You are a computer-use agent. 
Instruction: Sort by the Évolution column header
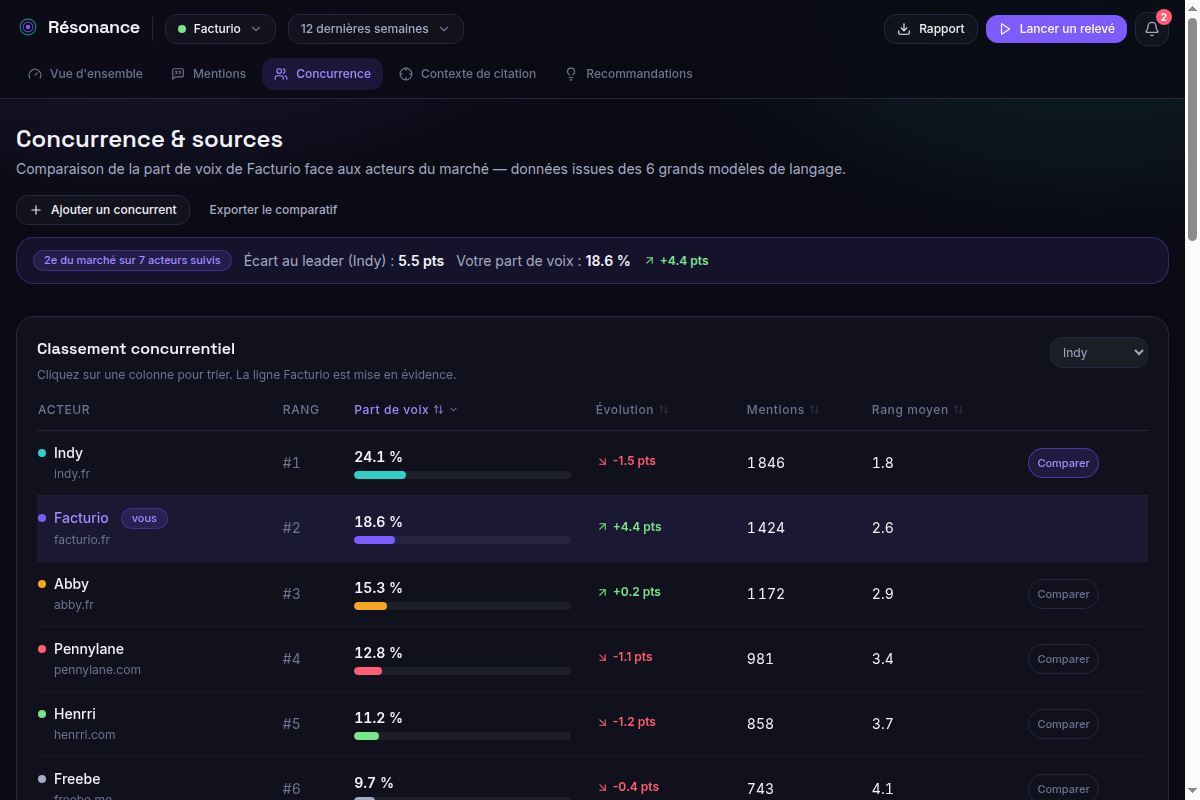point(632,410)
